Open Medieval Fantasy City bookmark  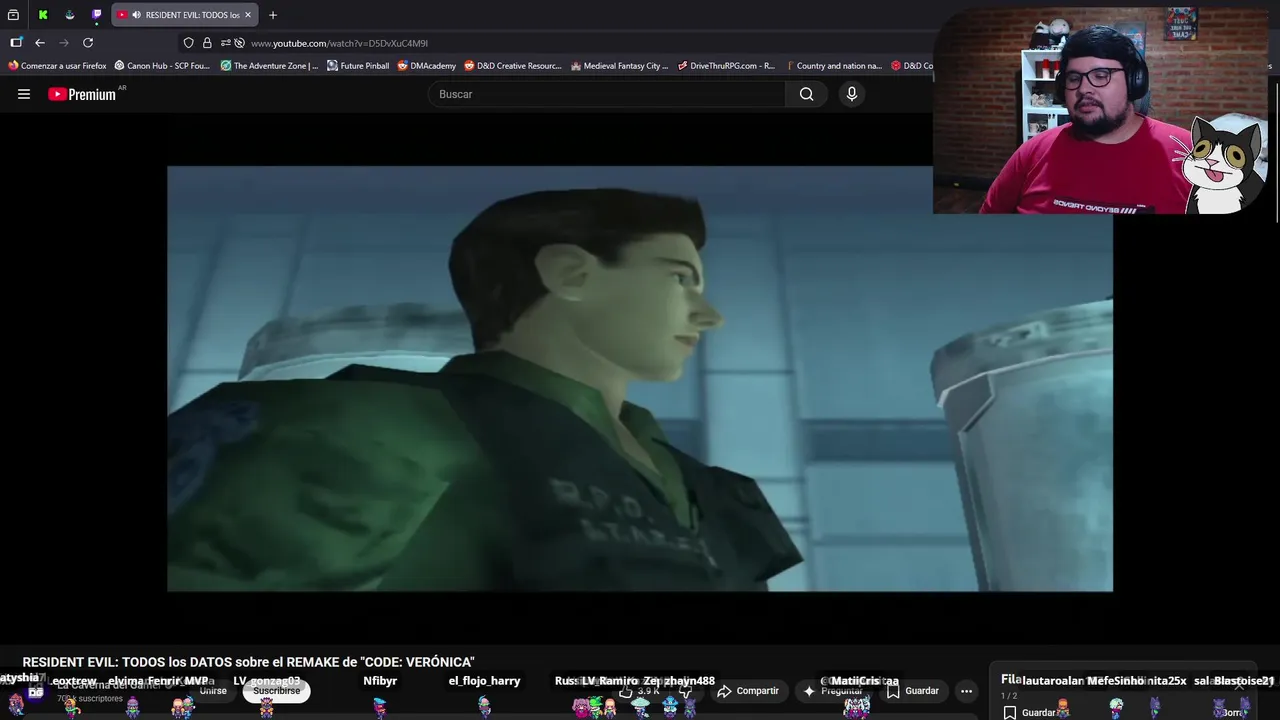tap(619, 66)
